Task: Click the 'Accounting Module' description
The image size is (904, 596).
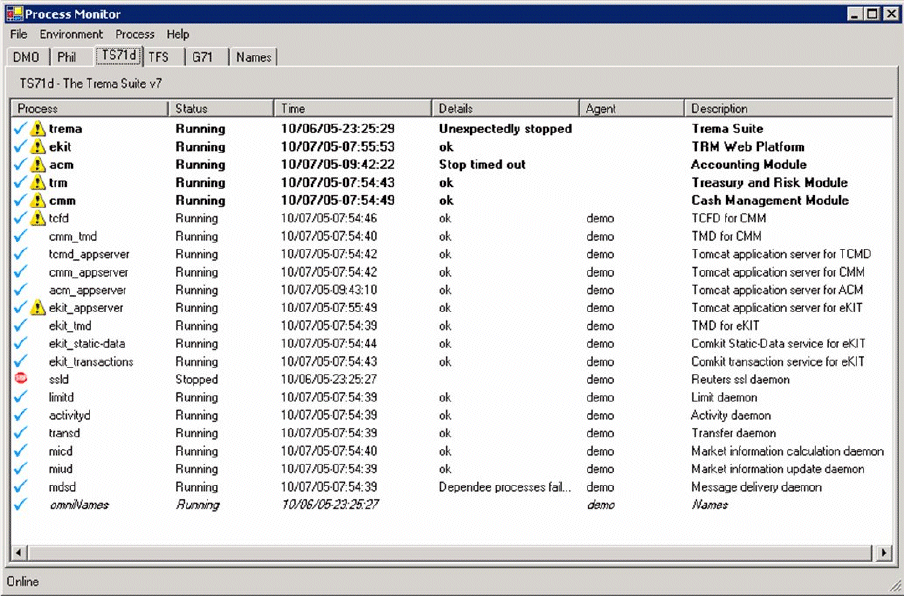Action: point(748,164)
